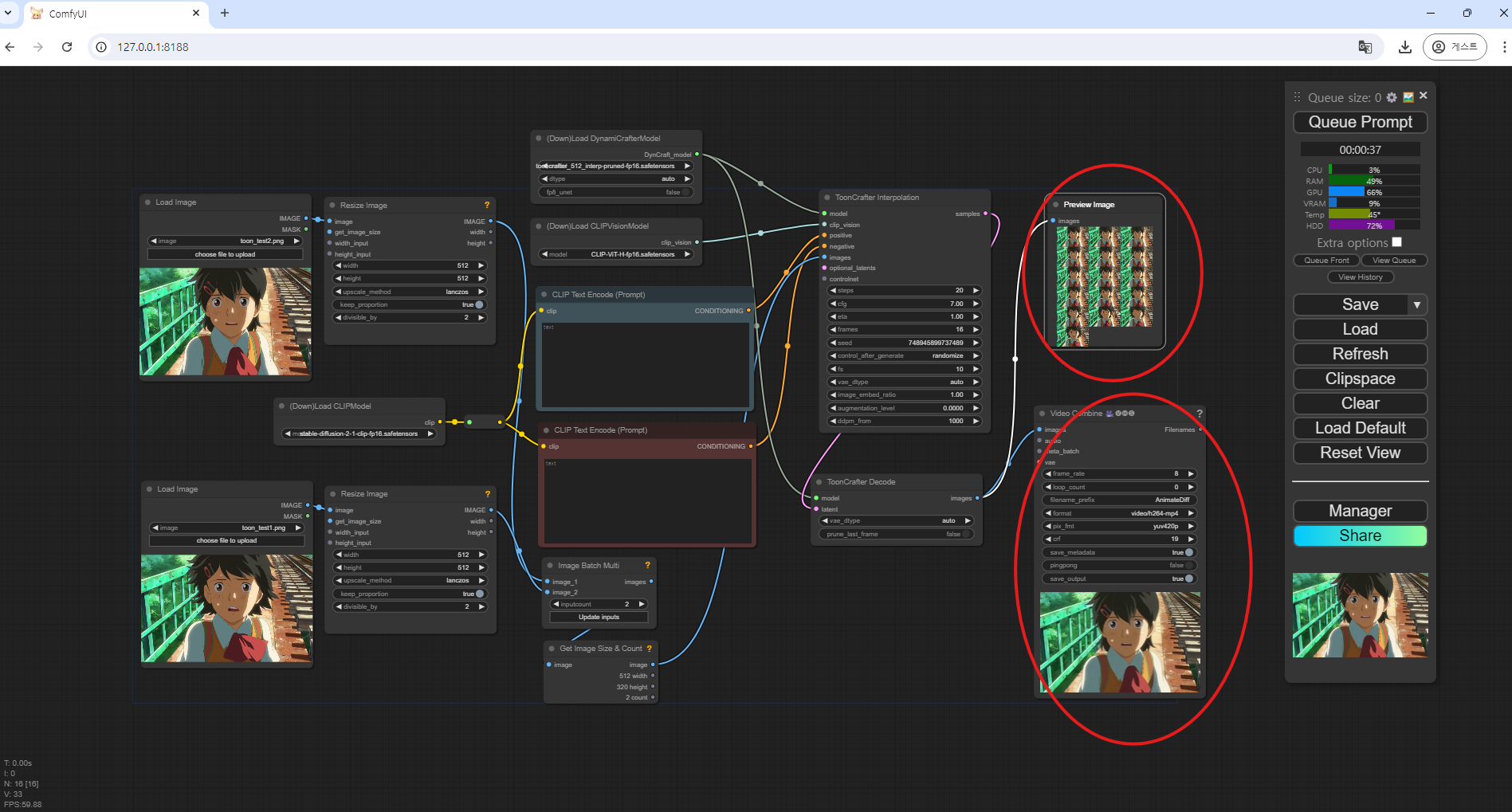Image resolution: width=1512 pixels, height=812 pixels.
Task: Collapse the Image Batch Multi node dot
Action: point(550,566)
